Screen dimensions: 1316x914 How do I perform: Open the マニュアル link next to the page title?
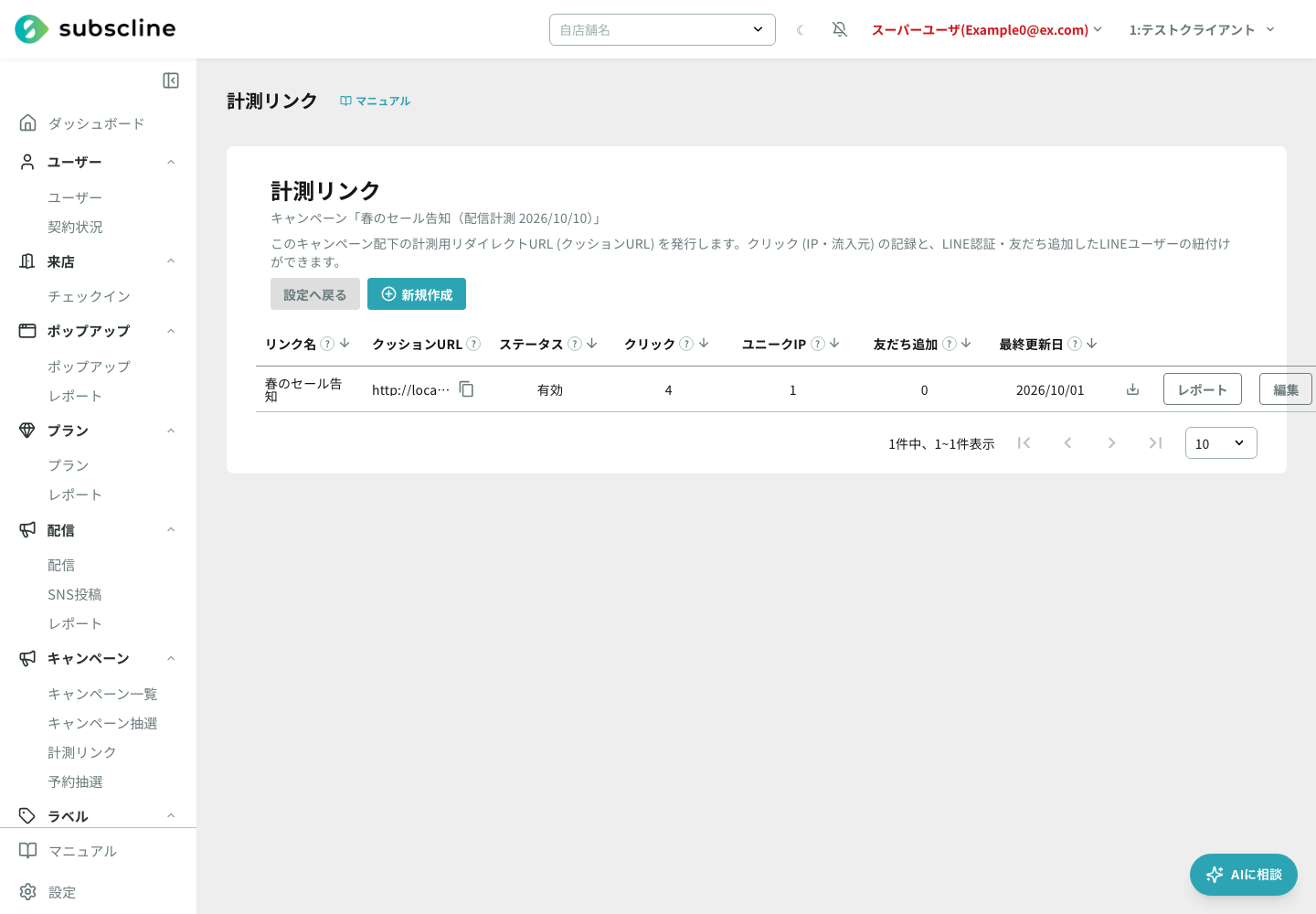pyautogui.click(x=375, y=101)
